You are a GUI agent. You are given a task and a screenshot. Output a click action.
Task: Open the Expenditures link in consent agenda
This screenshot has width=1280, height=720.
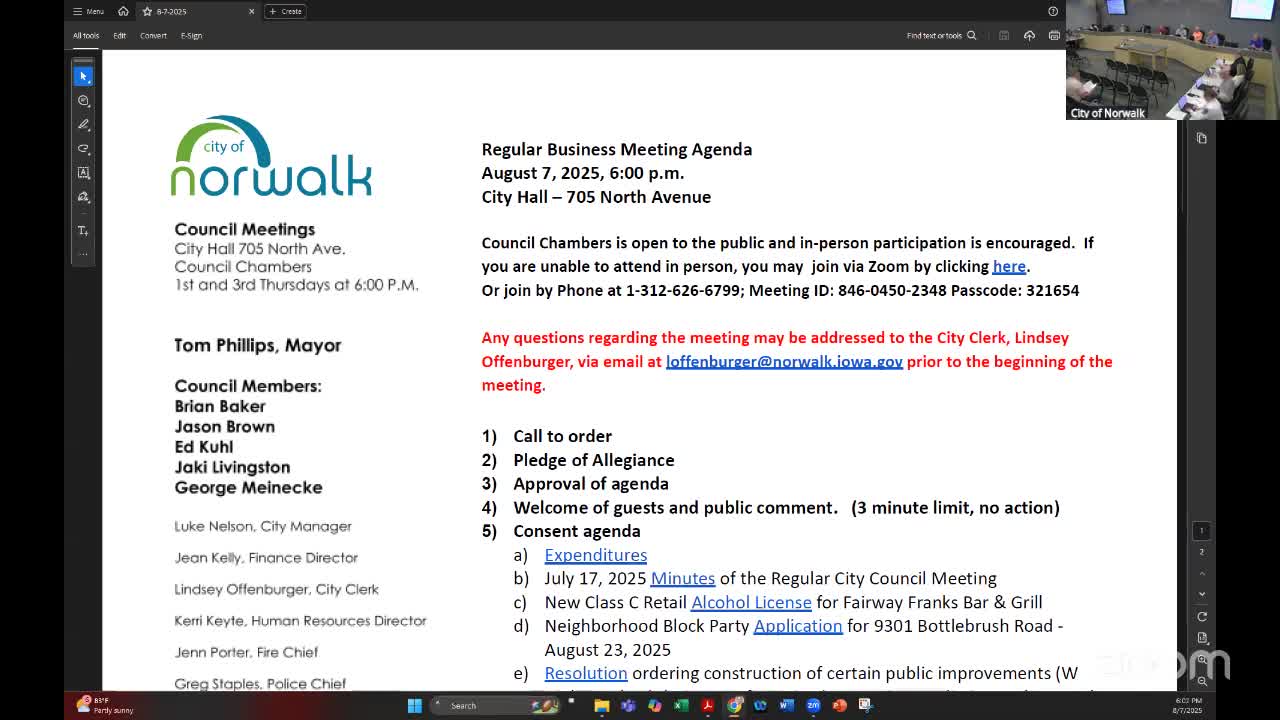(595, 555)
